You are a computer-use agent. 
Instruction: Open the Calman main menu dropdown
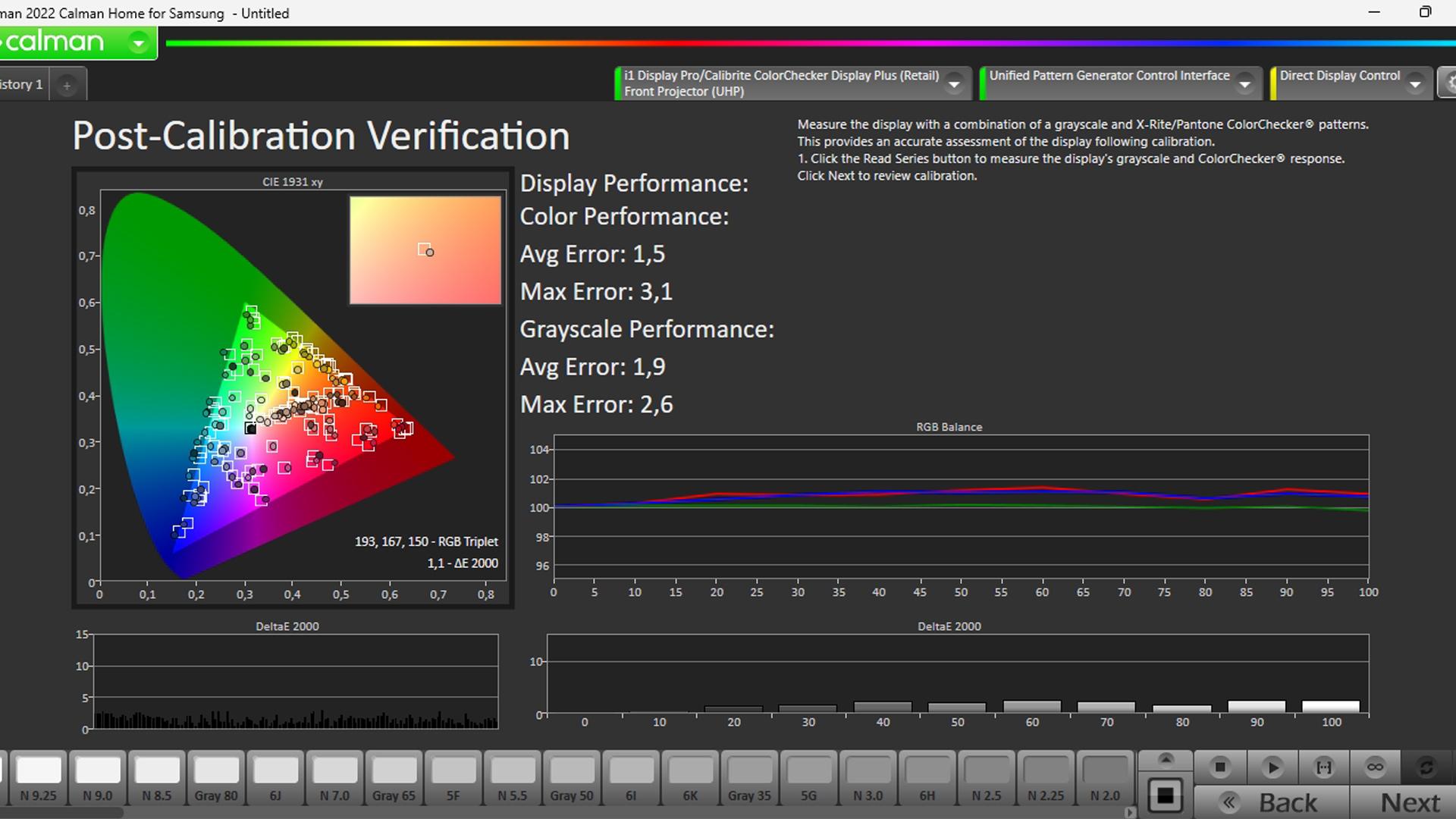139,43
